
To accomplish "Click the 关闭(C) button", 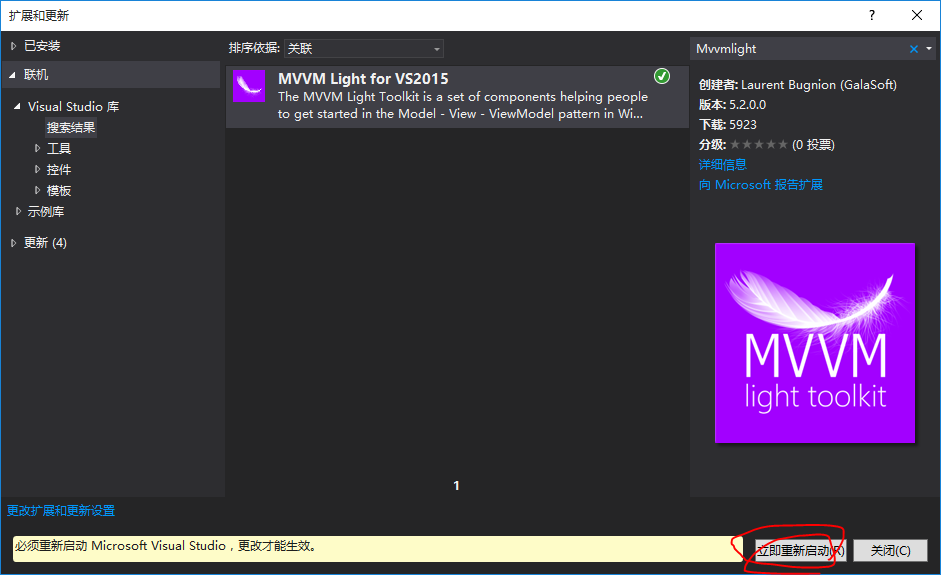I will coord(891,550).
